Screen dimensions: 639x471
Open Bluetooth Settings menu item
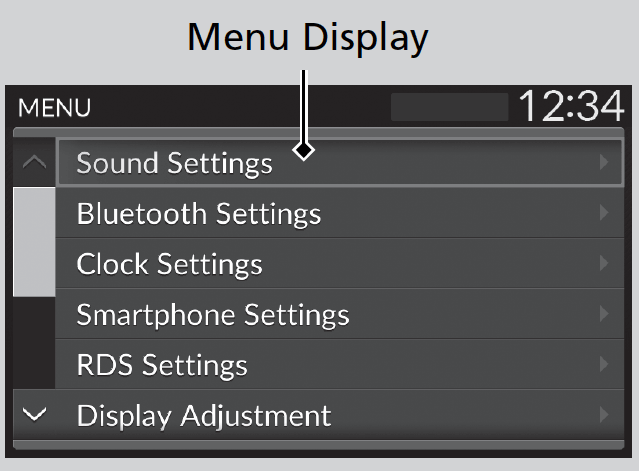click(x=199, y=214)
